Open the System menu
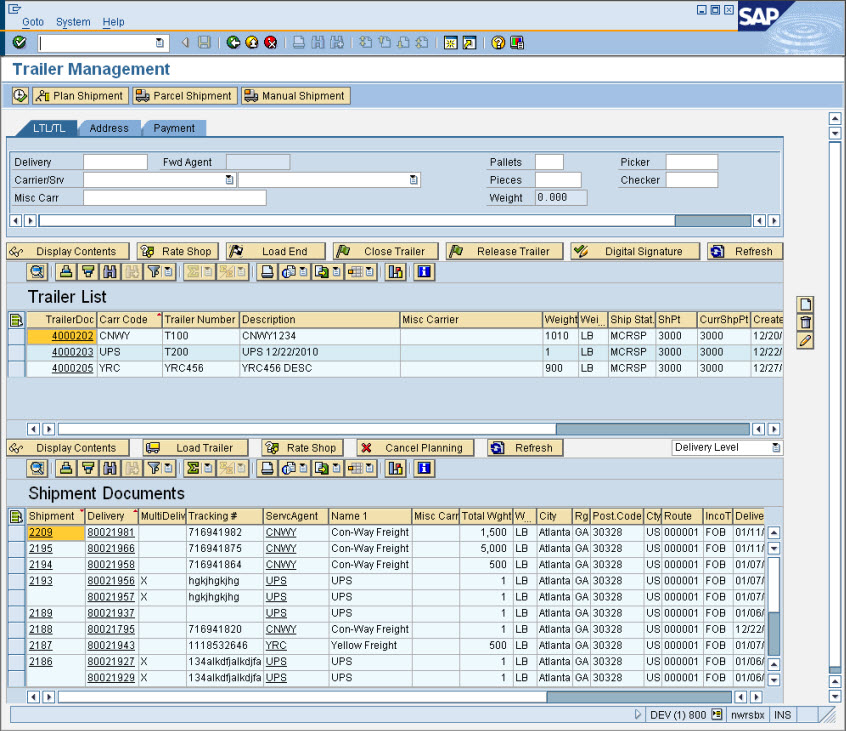The image size is (846, 731). pyautogui.click(x=73, y=22)
